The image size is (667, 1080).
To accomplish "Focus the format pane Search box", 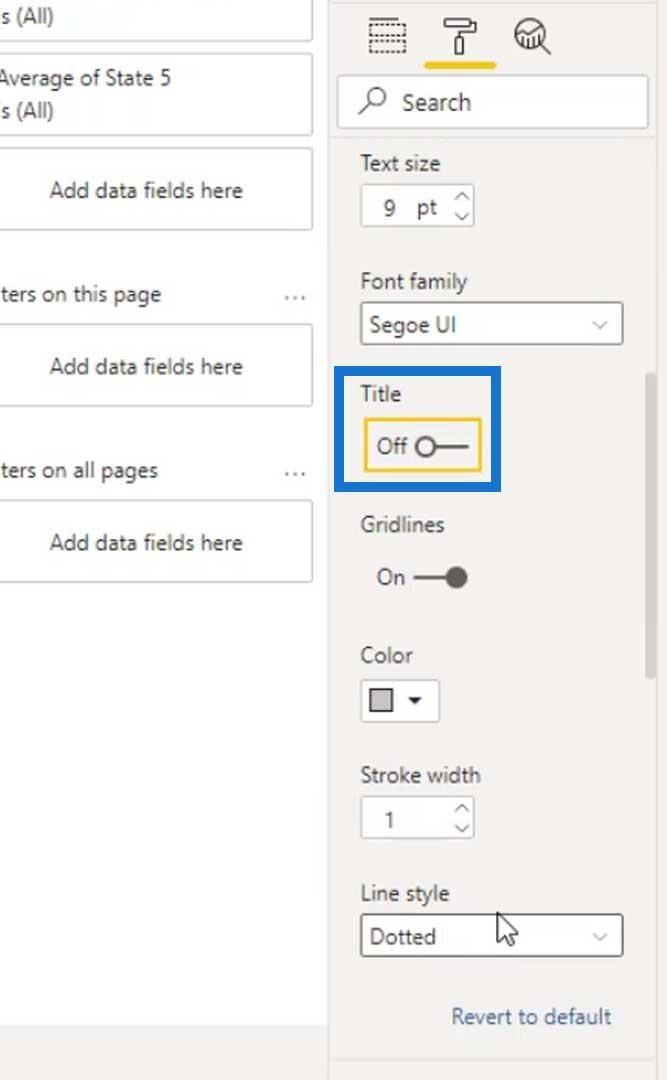I will tap(493, 102).
